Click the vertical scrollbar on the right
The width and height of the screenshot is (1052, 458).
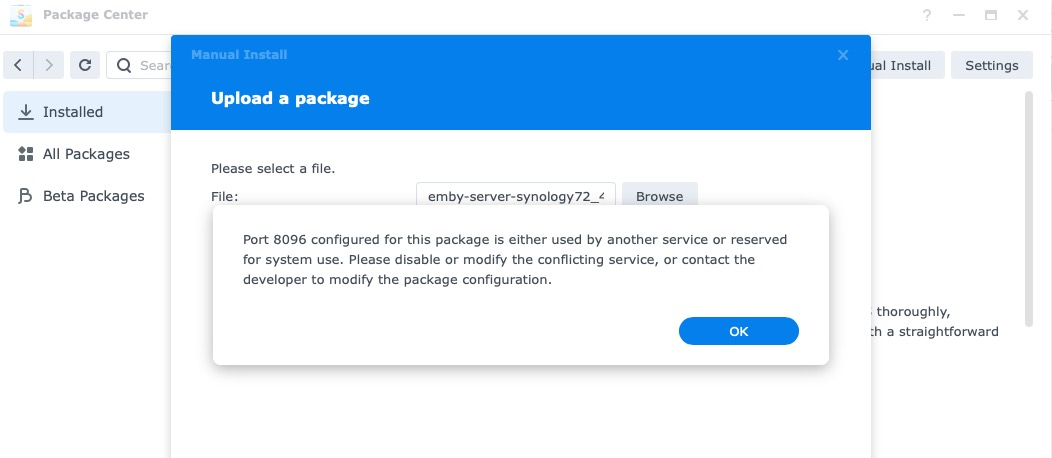click(1029, 209)
